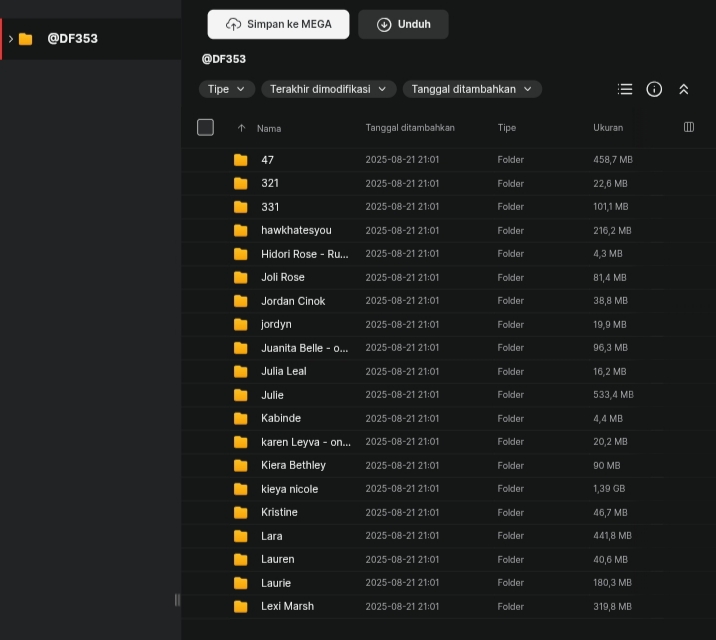716x640 pixels.
Task: Sort by the Nama column header
Action: (x=269, y=128)
